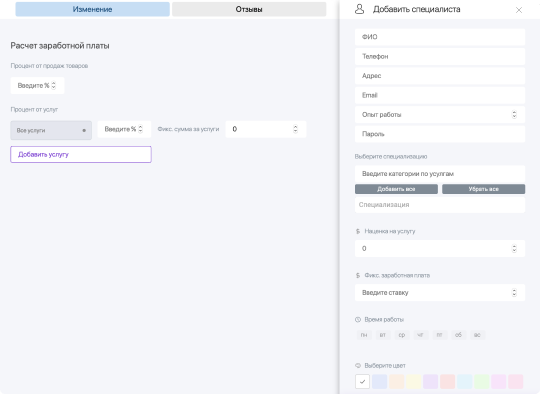The height and width of the screenshot is (394, 541).
Task: Toggle Saturday (сб) workday
Action: pyautogui.click(x=458, y=335)
